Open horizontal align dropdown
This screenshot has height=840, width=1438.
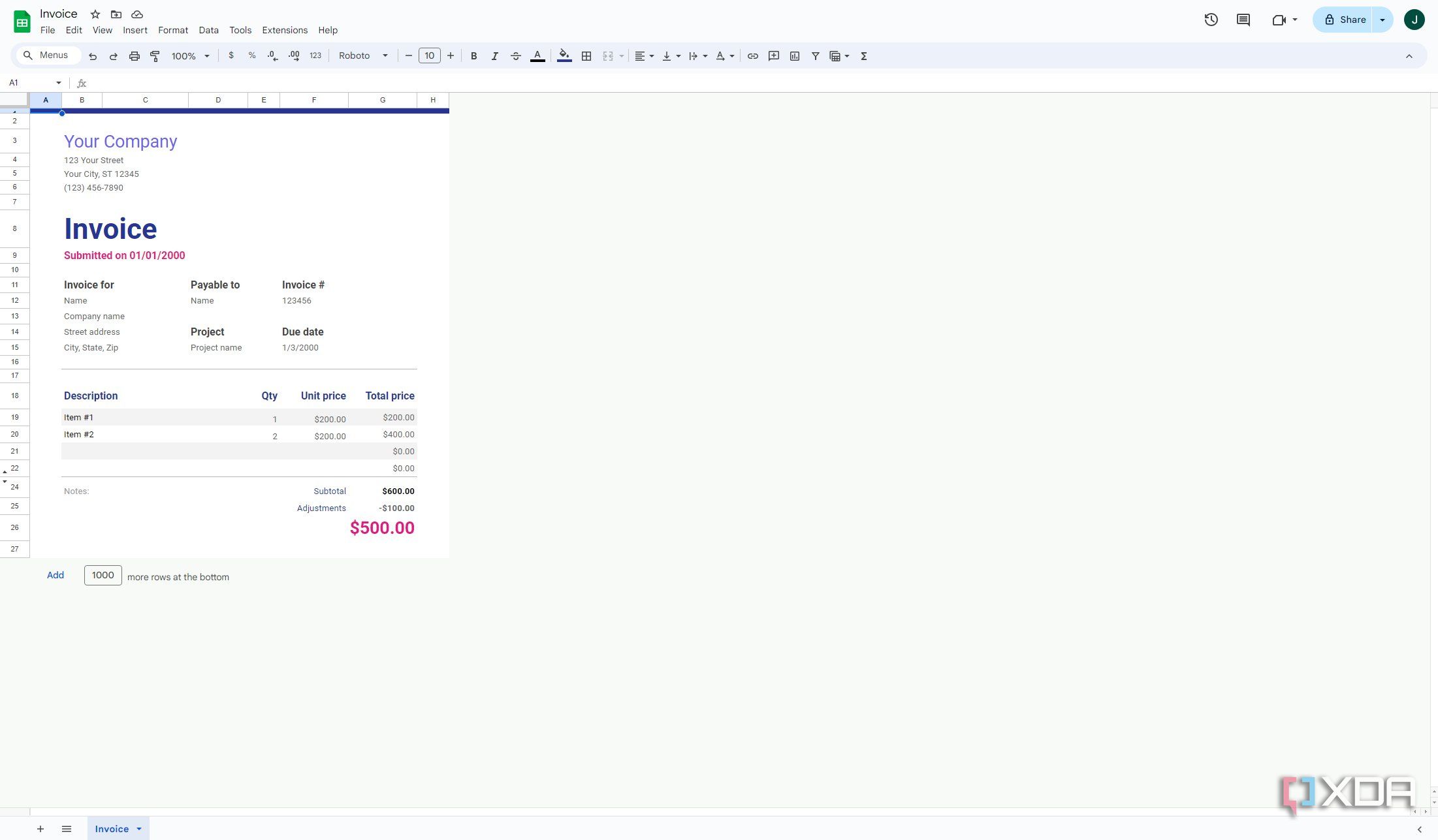(x=644, y=56)
